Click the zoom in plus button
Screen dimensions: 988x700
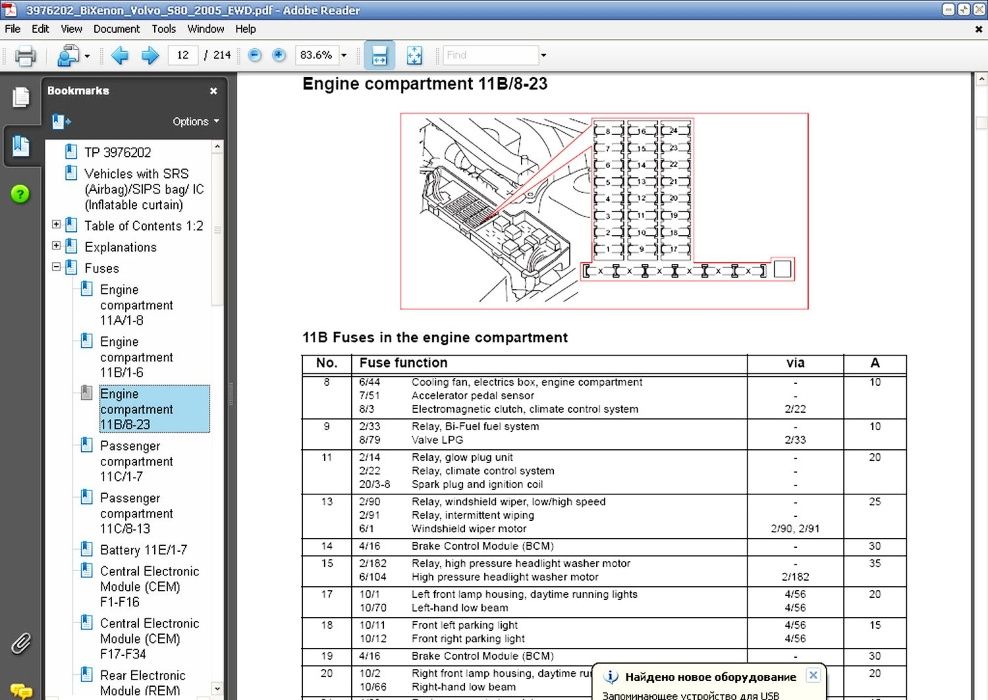[x=279, y=56]
